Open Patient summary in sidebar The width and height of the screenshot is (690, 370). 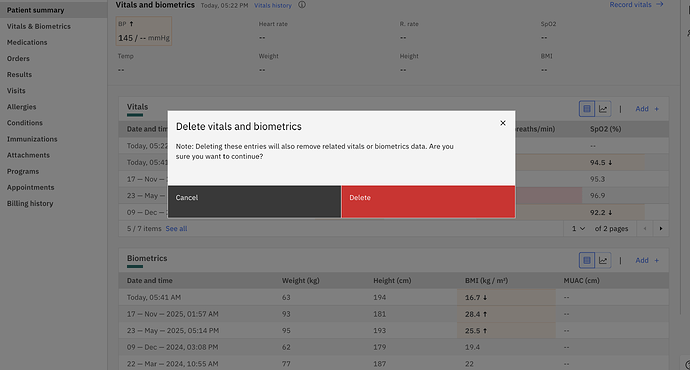pyautogui.click(x=53, y=10)
